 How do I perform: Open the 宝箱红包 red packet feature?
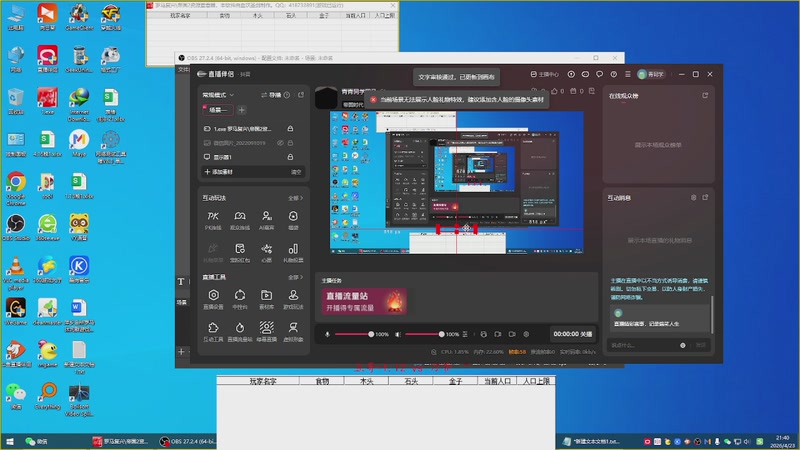click(x=240, y=253)
